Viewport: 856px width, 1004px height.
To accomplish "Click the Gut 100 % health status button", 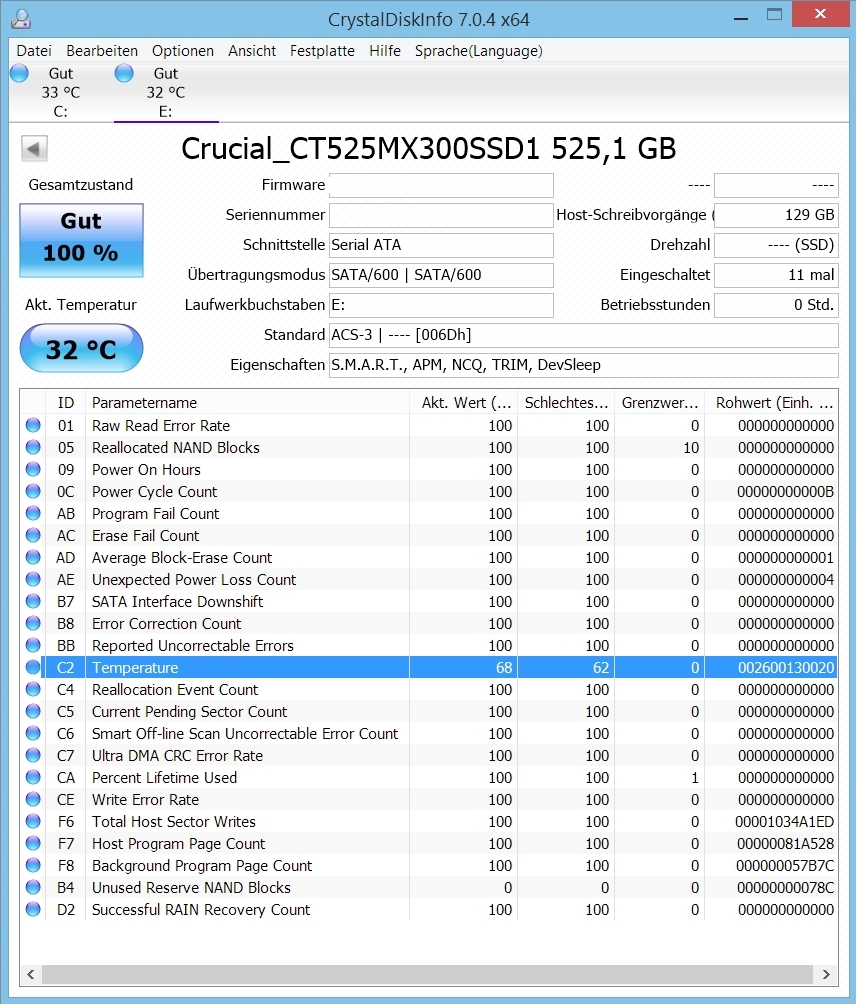I will click(x=81, y=240).
